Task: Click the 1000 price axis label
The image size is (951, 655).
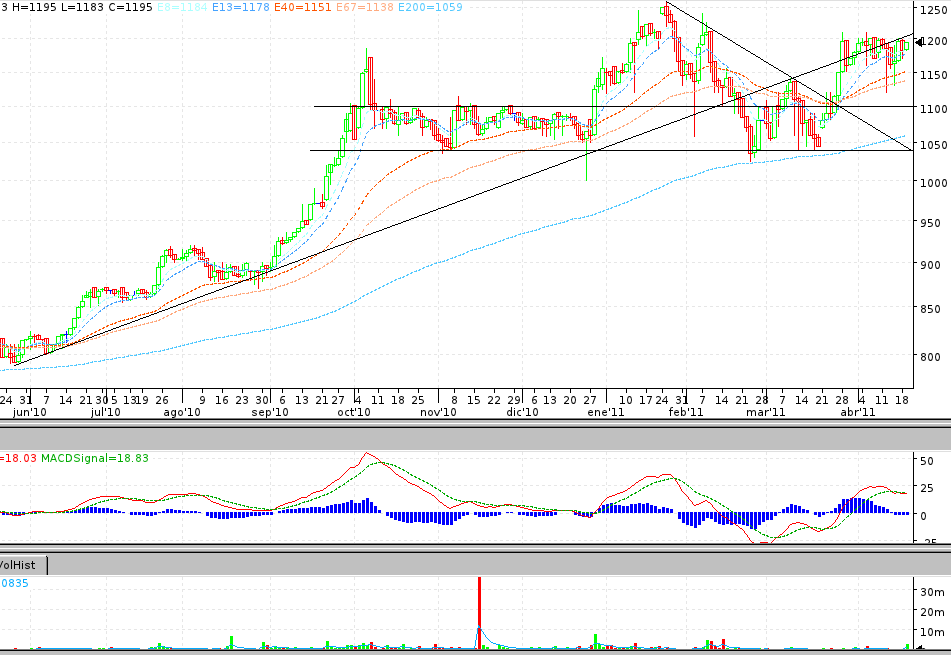Action: [933, 183]
